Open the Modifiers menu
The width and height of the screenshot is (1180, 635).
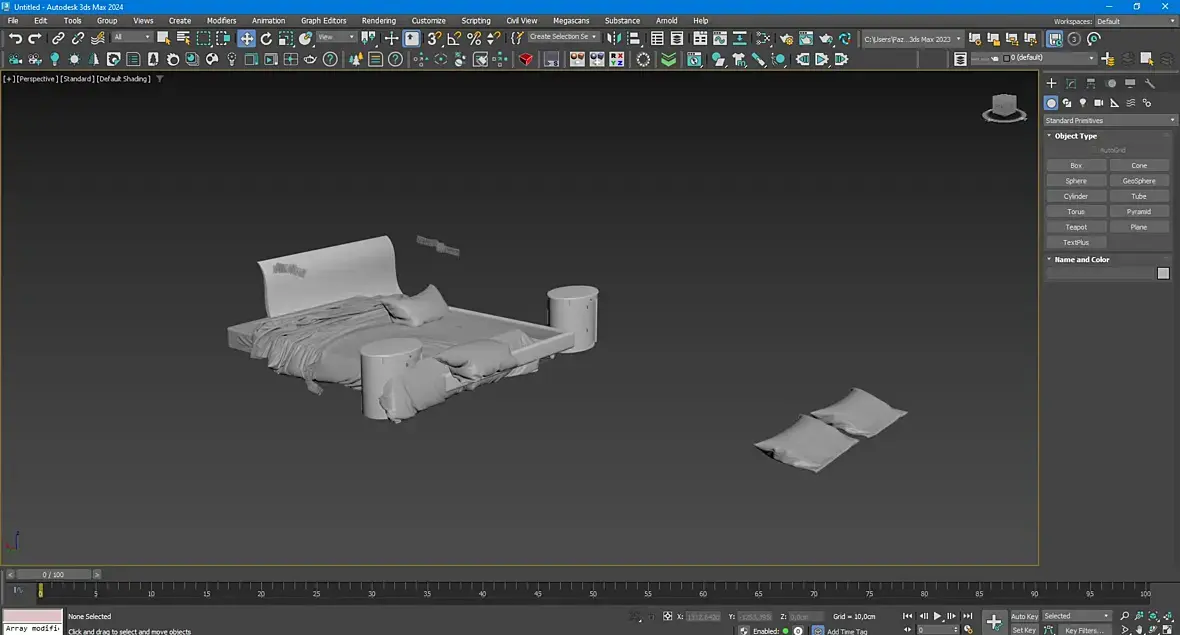(x=221, y=20)
